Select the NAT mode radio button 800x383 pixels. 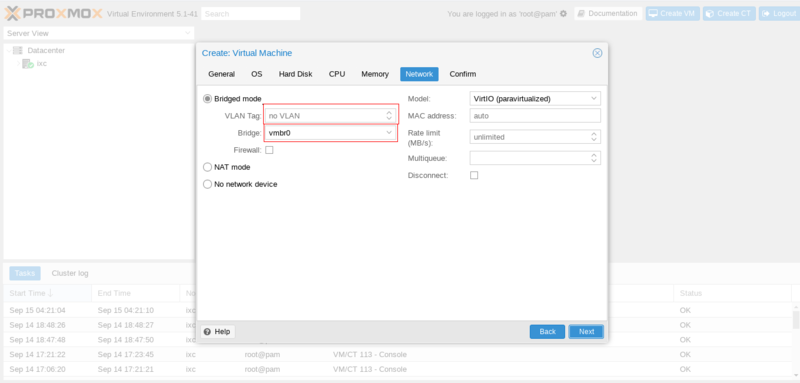[207, 167]
